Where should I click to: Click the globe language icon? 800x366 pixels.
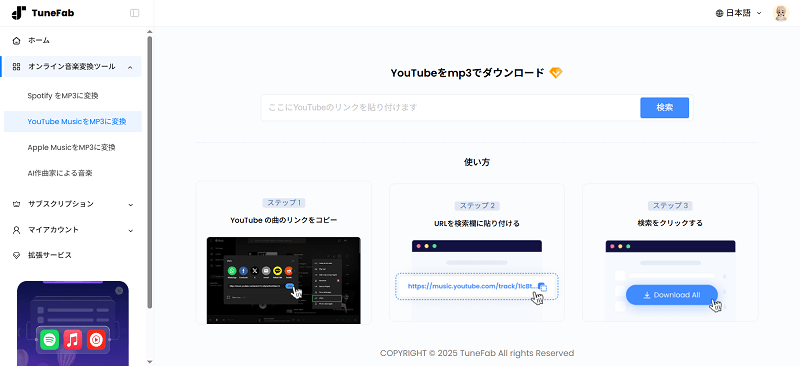(719, 13)
